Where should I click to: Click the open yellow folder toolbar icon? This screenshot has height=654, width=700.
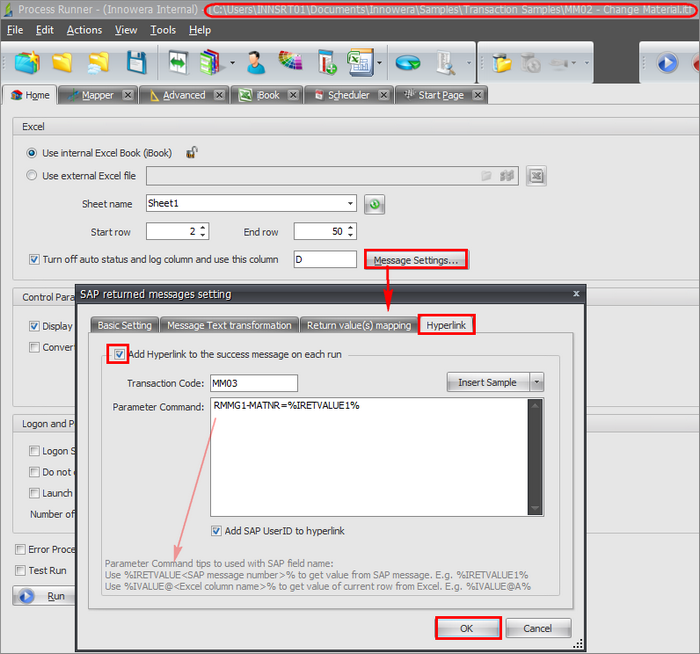[x=62, y=63]
